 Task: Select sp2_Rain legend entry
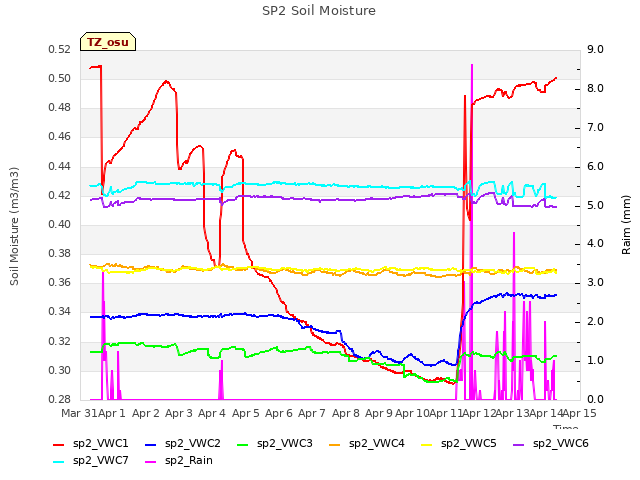tap(179, 461)
